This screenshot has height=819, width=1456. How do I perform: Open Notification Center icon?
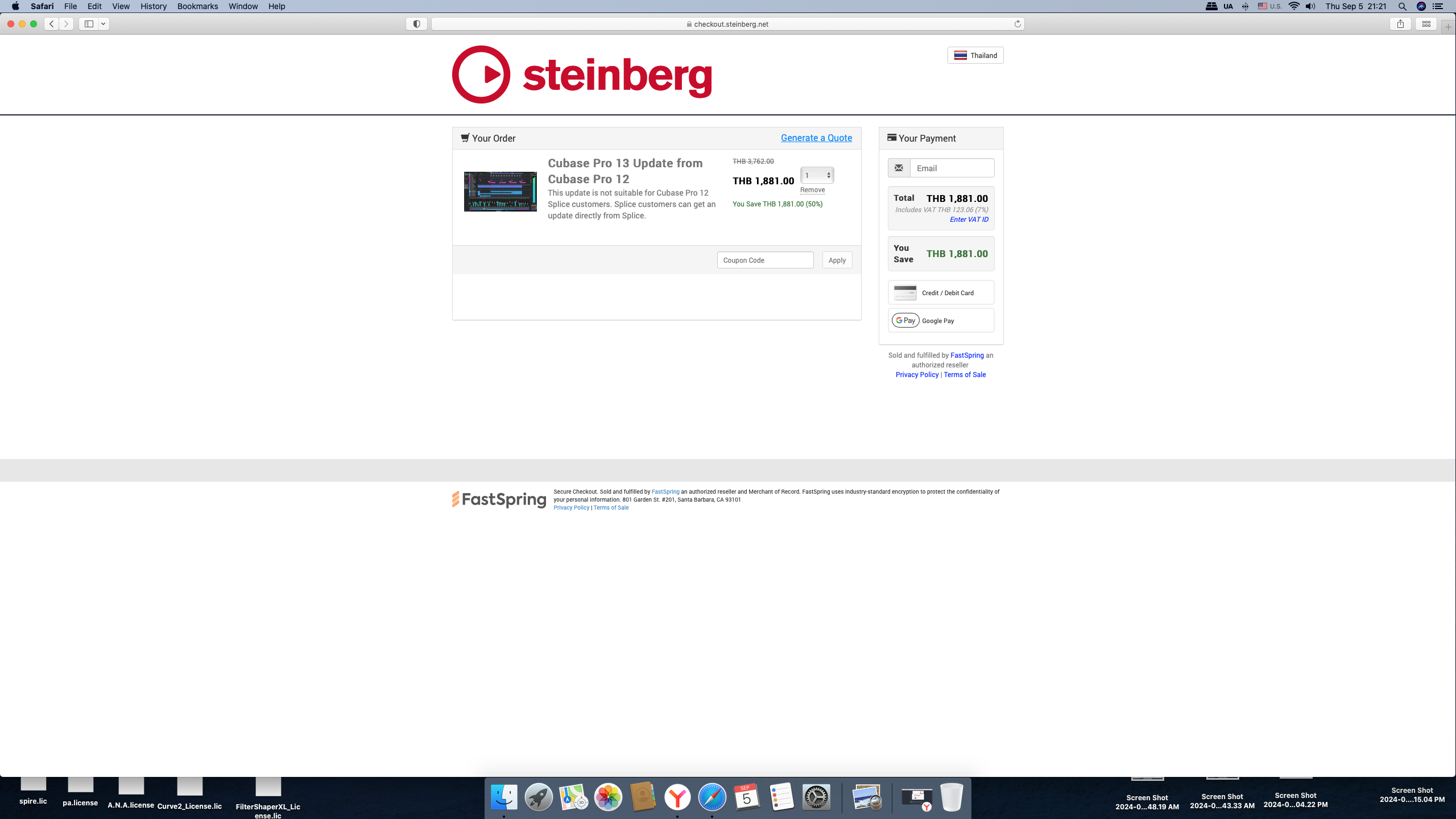(x=1438, y=6)
